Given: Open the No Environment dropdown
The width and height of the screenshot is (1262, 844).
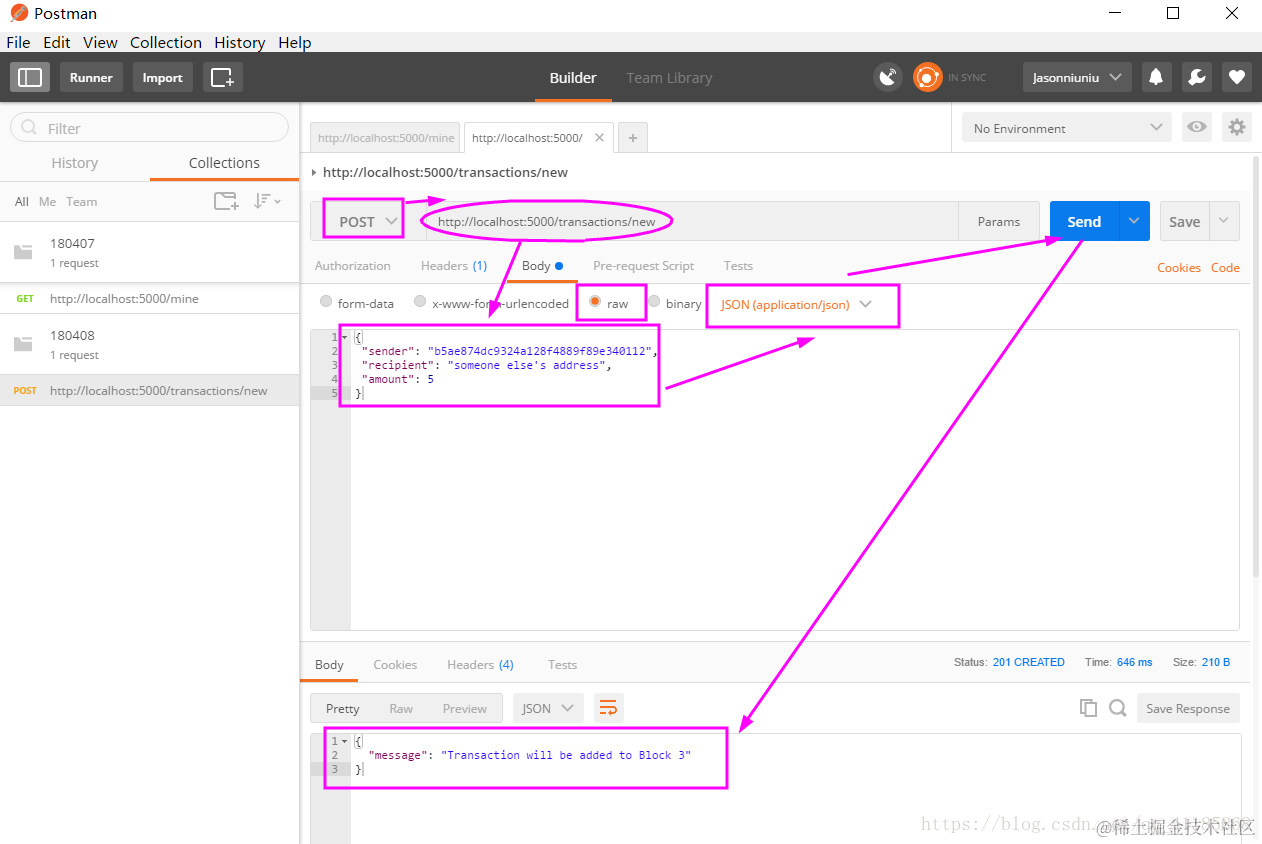Looking at the screenshot, I should tap(1067, 127).
